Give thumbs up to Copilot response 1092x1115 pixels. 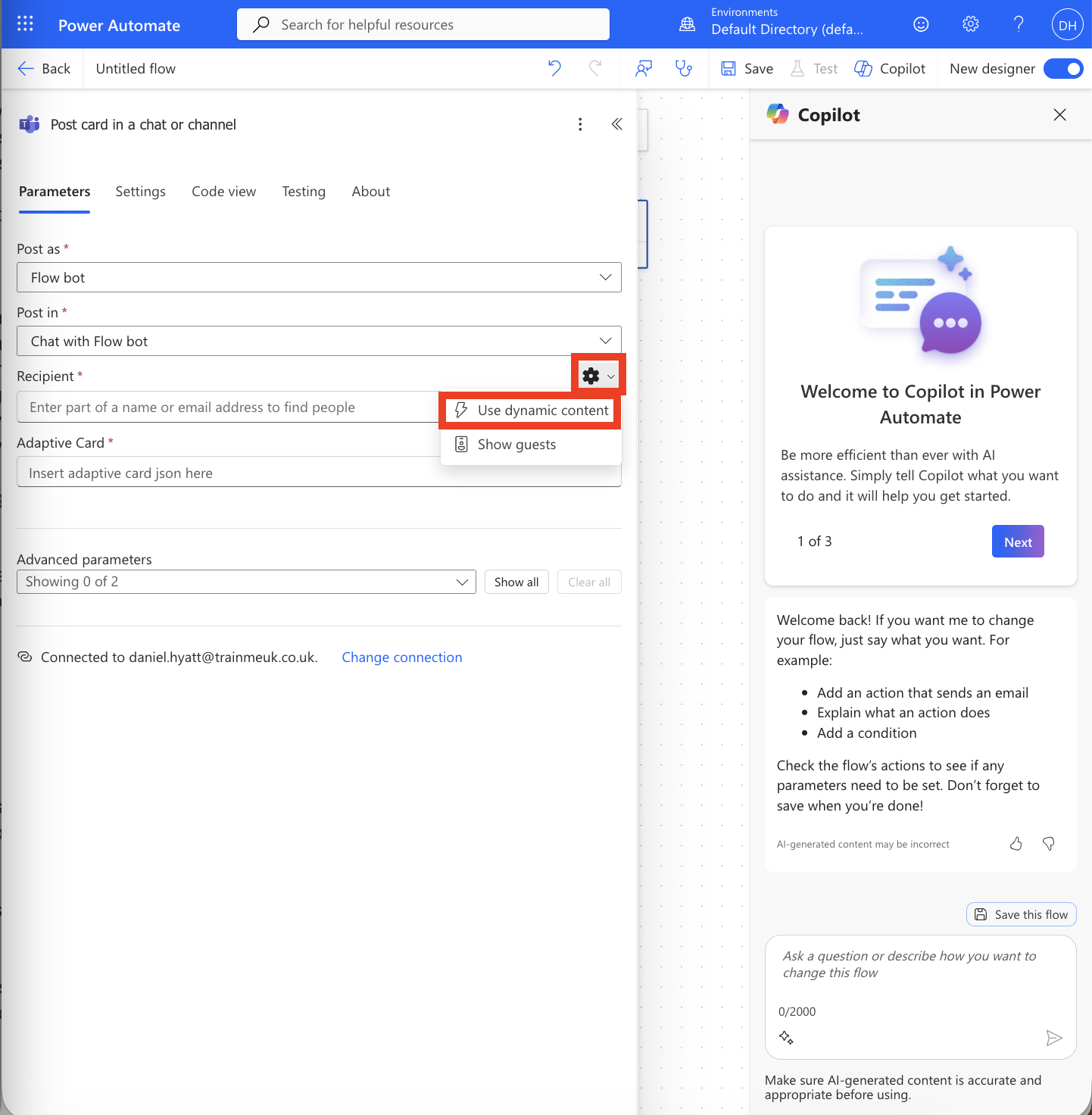[x=1016, y=844]
